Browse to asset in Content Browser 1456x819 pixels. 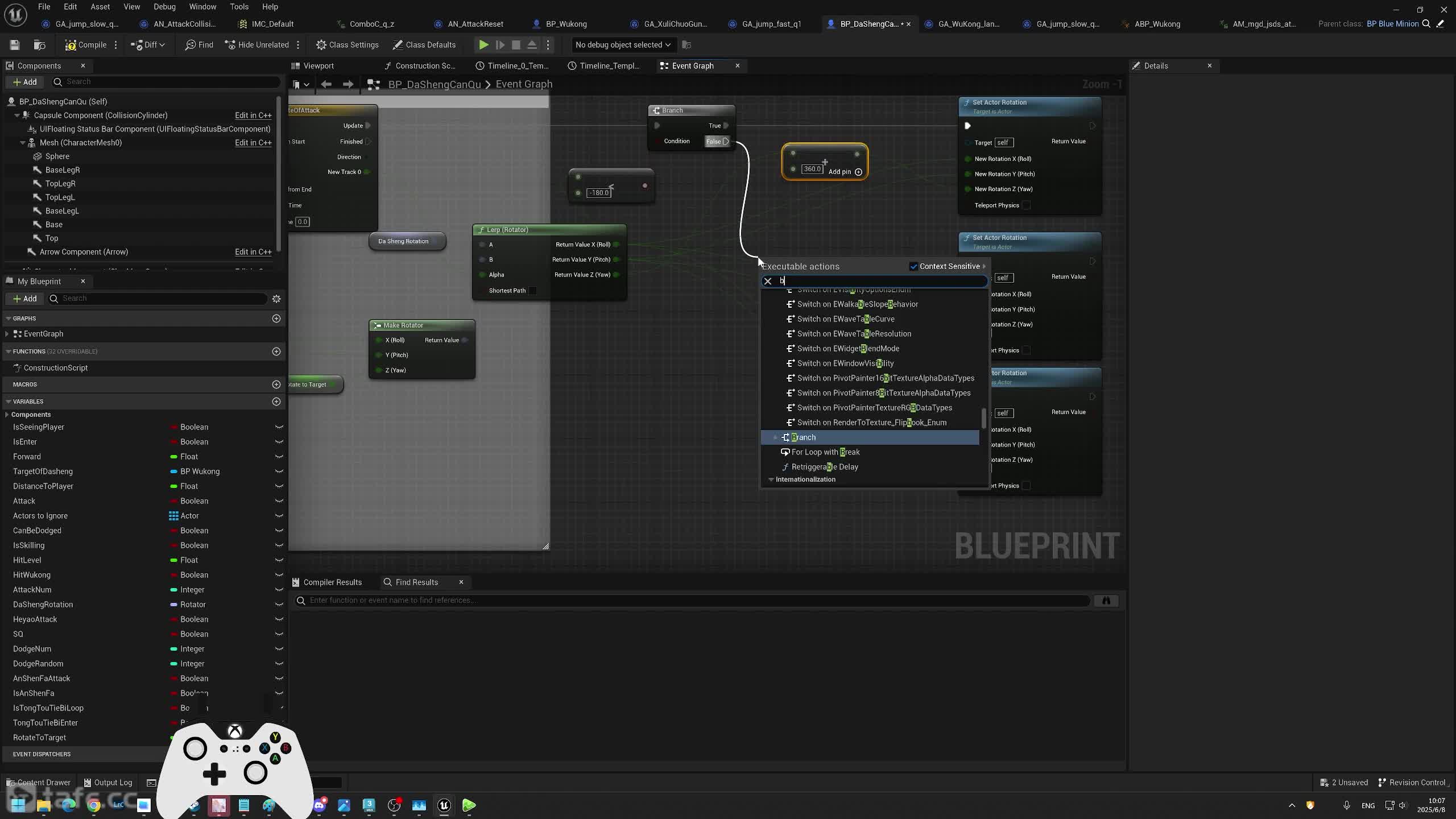(40, 45)
